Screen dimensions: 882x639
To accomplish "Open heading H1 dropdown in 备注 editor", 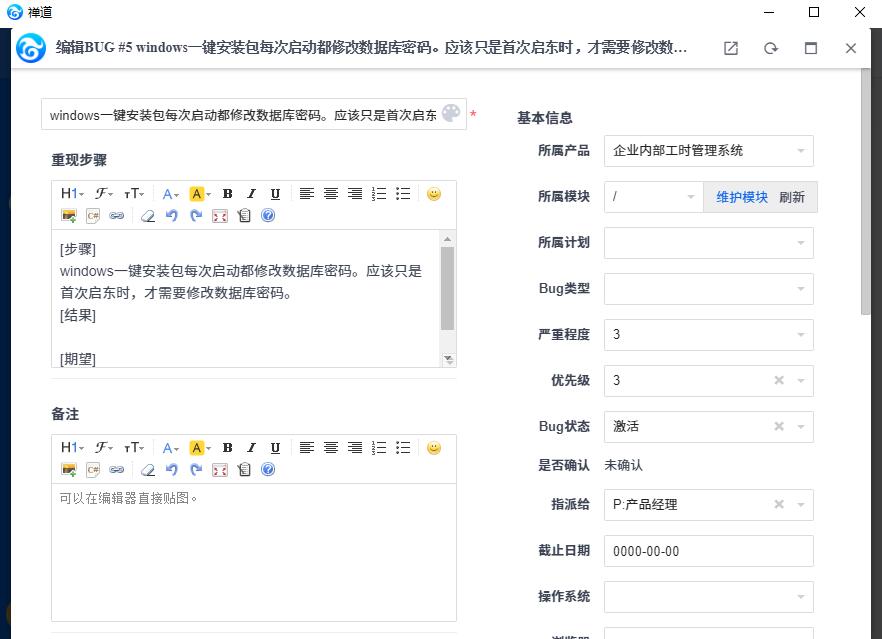I will 72,448.
